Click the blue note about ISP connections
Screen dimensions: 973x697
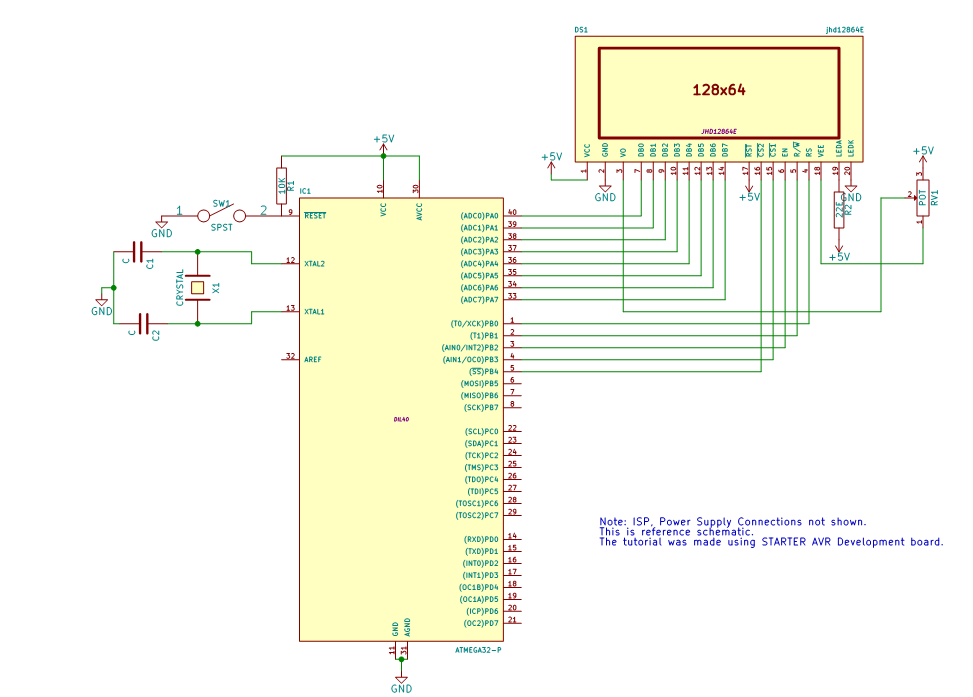732,522
